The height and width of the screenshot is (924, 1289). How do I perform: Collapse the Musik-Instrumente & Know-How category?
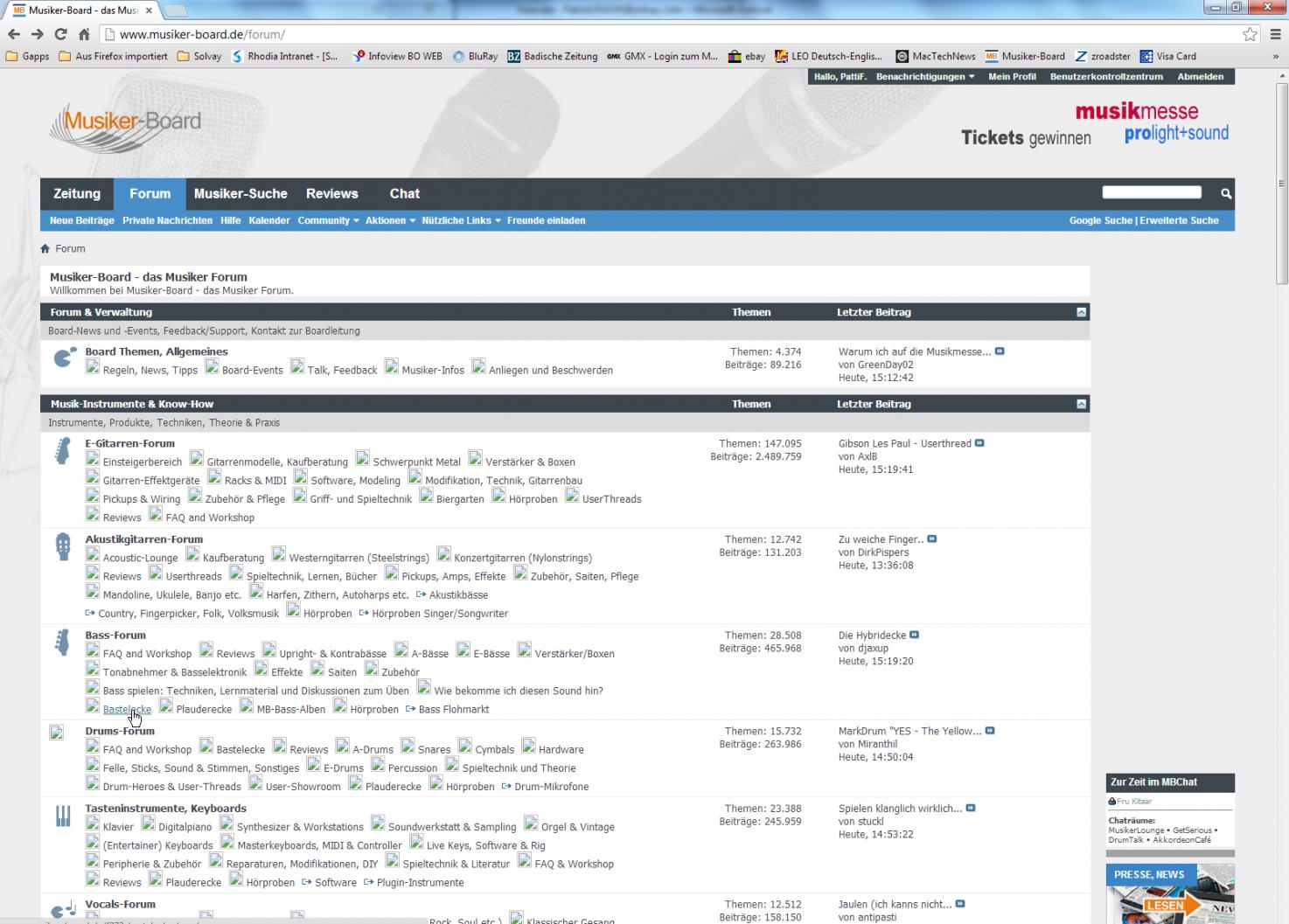(x=1082, y=404)
